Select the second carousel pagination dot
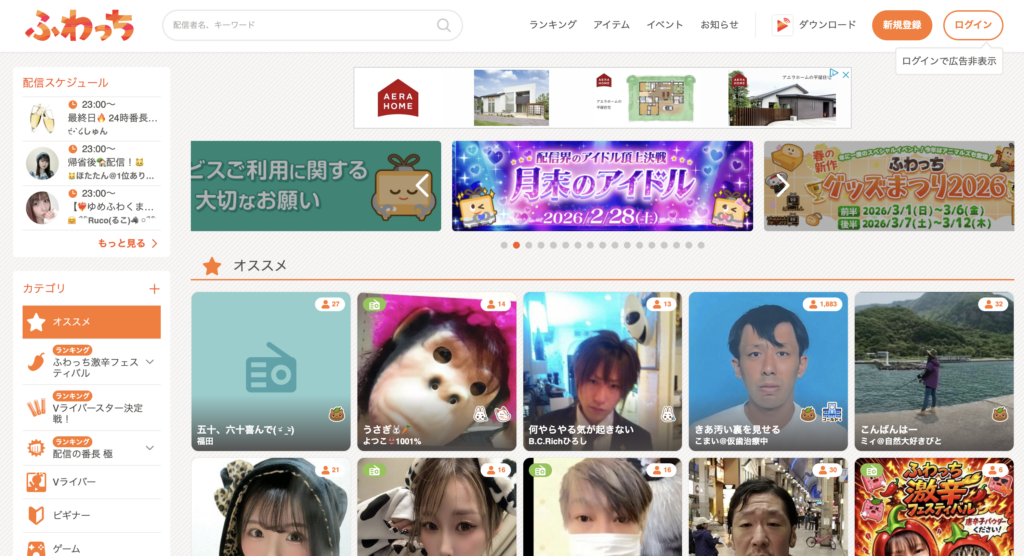Image resolution: width=1024 pixels, height=556 pixels. pos(516,245)
